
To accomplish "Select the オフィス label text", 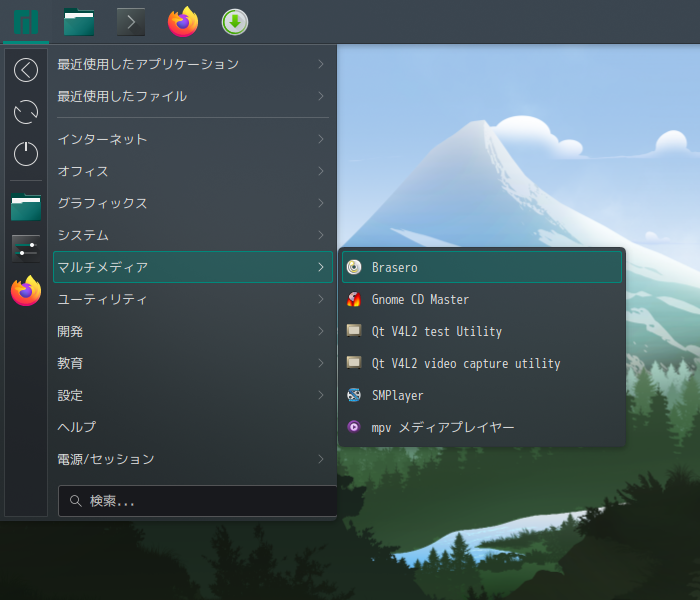I will tap(83, 171).
